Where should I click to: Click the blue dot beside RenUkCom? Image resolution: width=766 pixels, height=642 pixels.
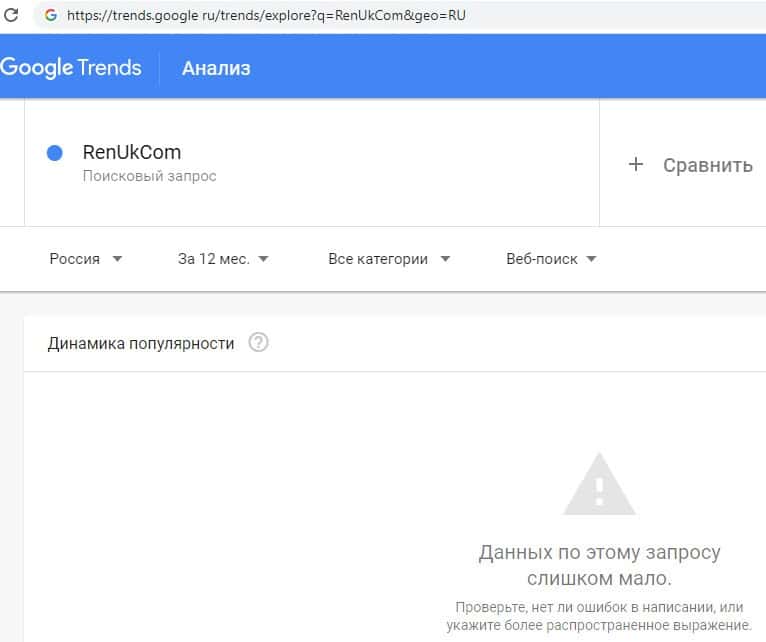click(x=55, y=153)
